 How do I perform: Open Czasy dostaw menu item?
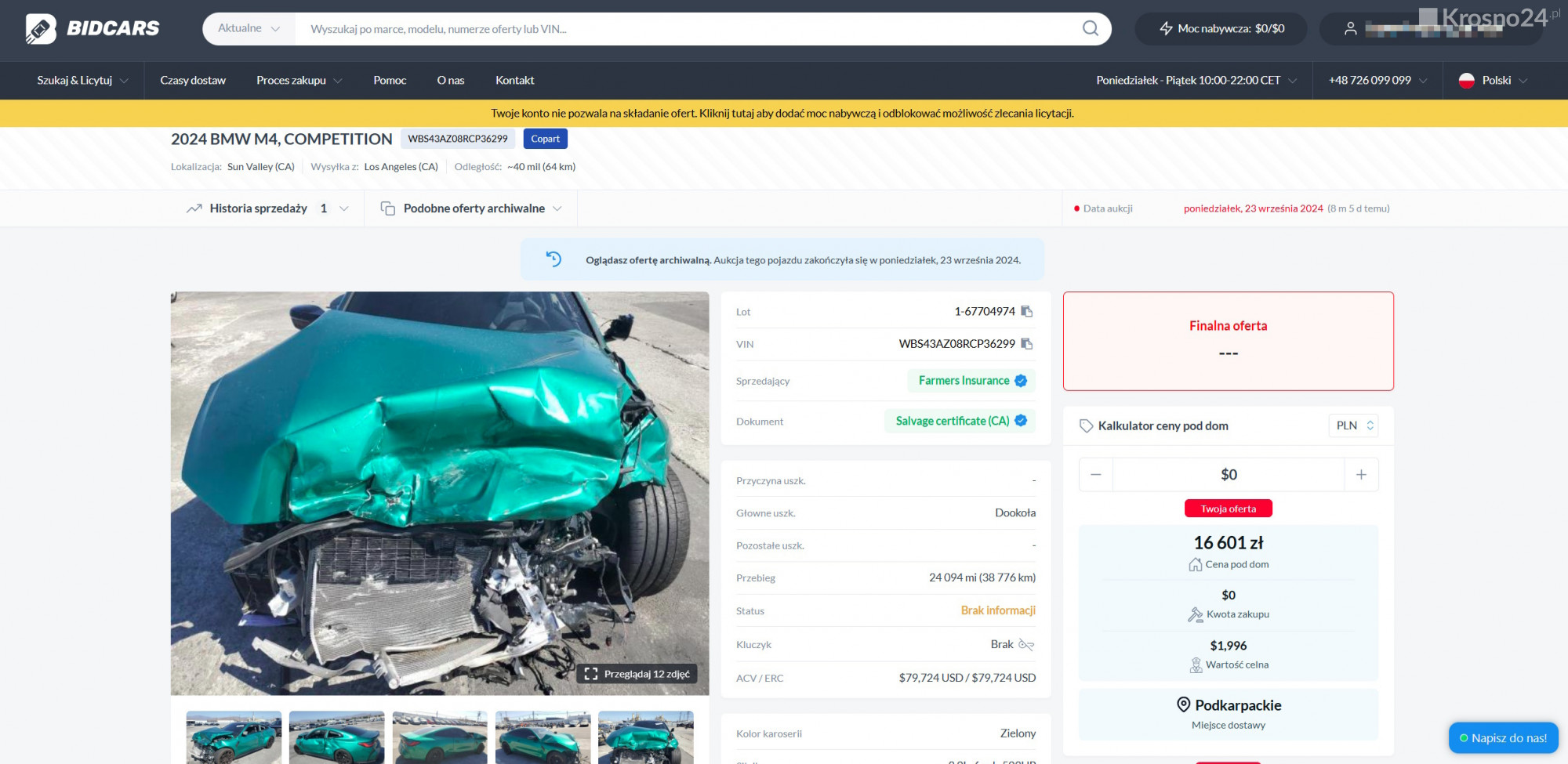(193, 81)
